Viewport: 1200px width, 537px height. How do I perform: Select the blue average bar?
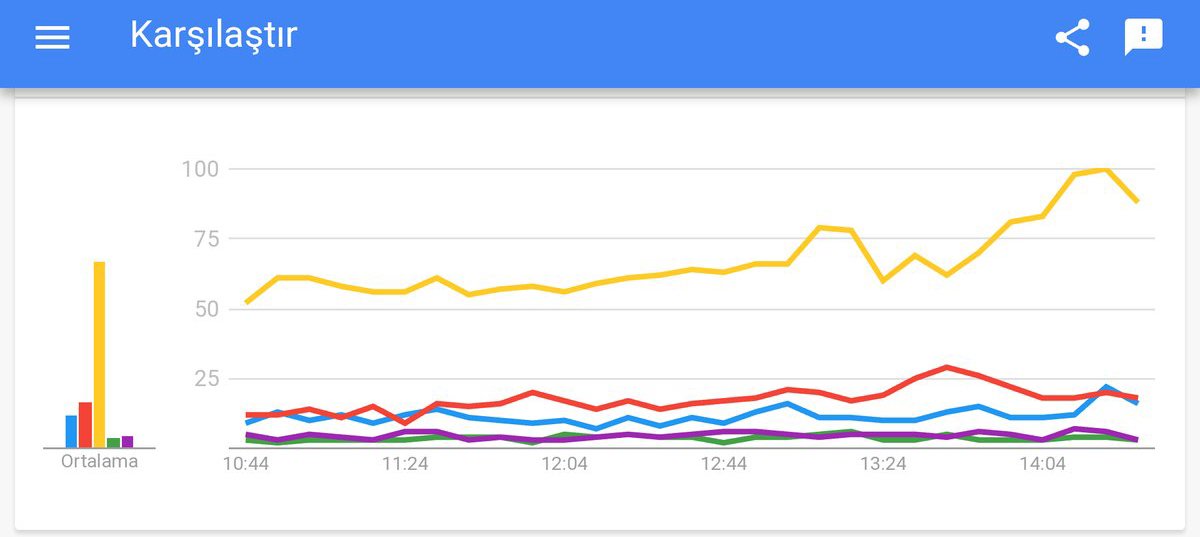coord(71,431)
